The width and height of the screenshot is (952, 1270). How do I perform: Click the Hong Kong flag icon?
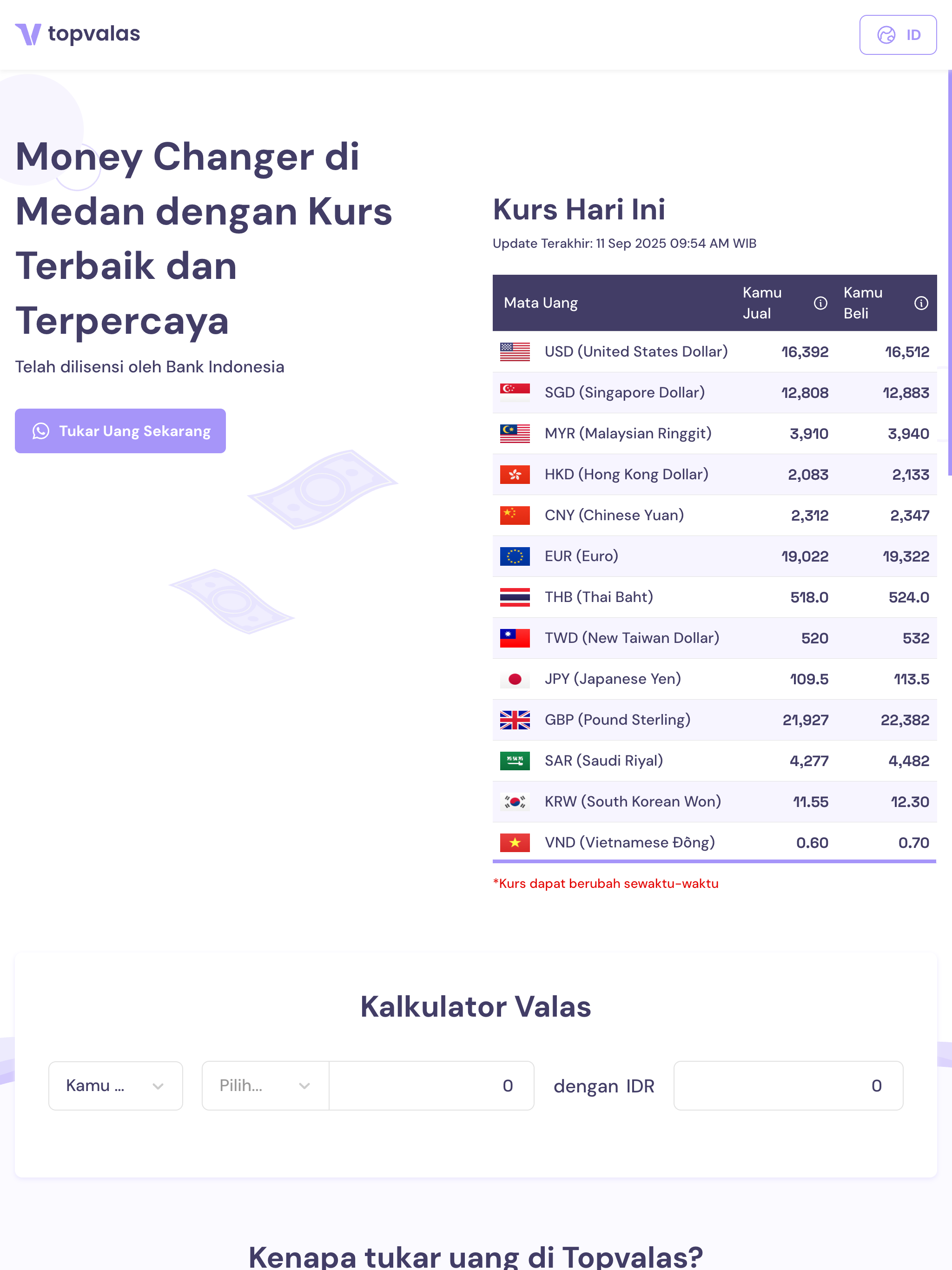pyautogui.click(x=515, y=475)
